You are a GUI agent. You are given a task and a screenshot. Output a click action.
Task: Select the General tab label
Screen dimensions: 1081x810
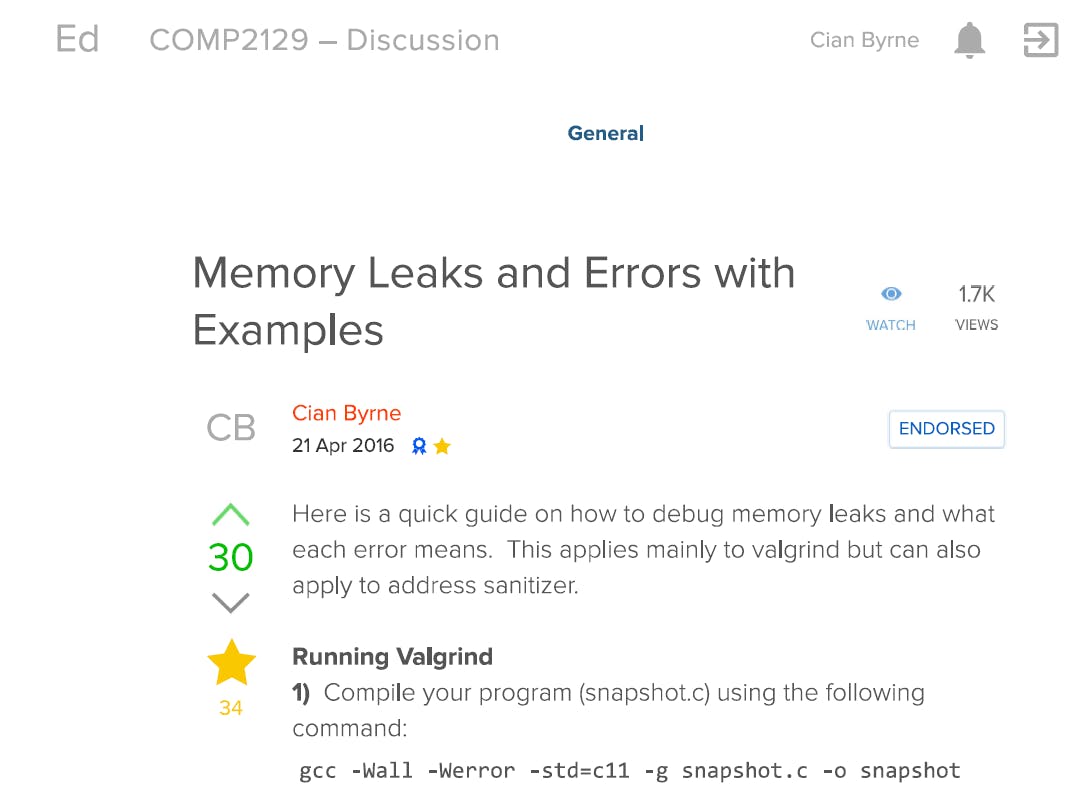[x=605, y=133]
